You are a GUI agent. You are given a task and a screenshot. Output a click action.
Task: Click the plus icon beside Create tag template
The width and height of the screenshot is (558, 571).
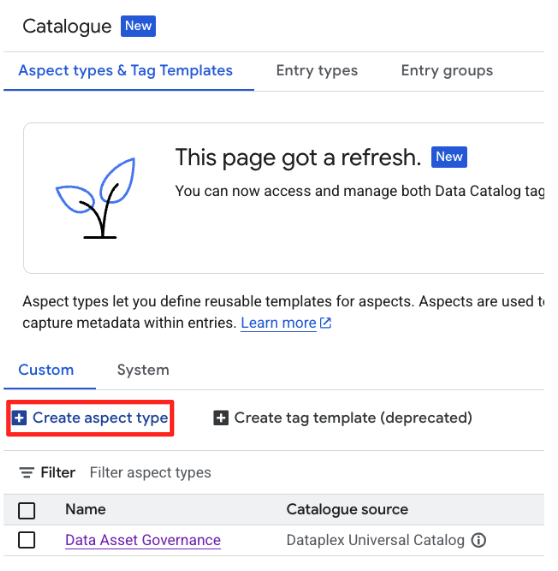(221, 418)
